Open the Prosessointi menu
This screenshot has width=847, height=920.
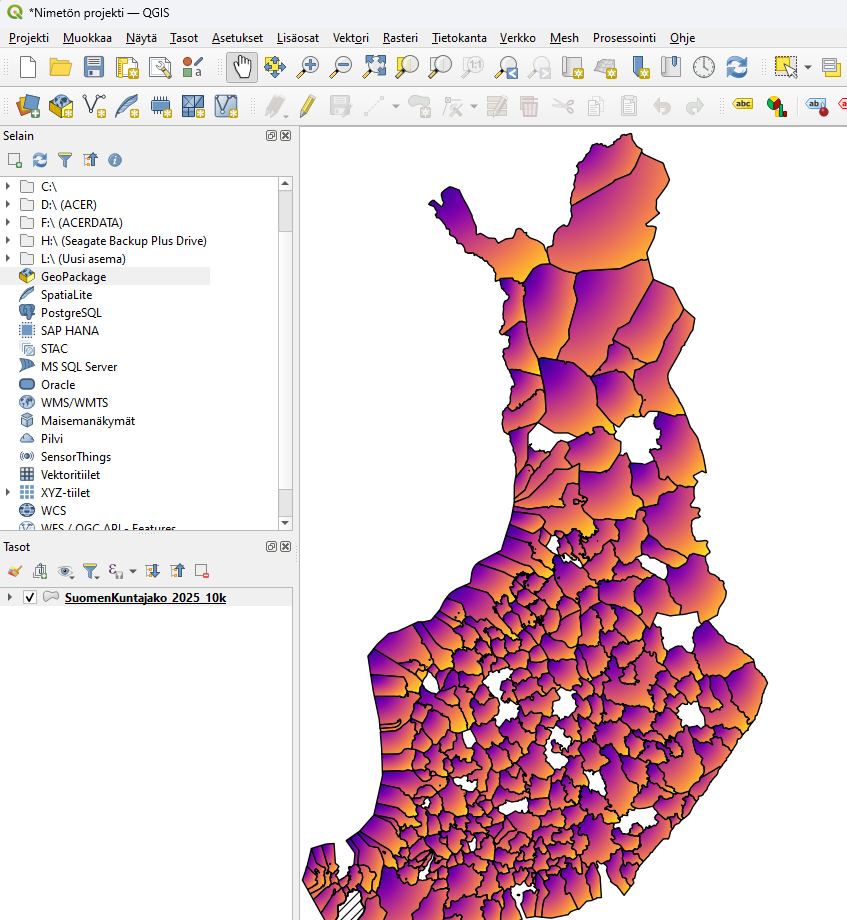coord(624,38)
